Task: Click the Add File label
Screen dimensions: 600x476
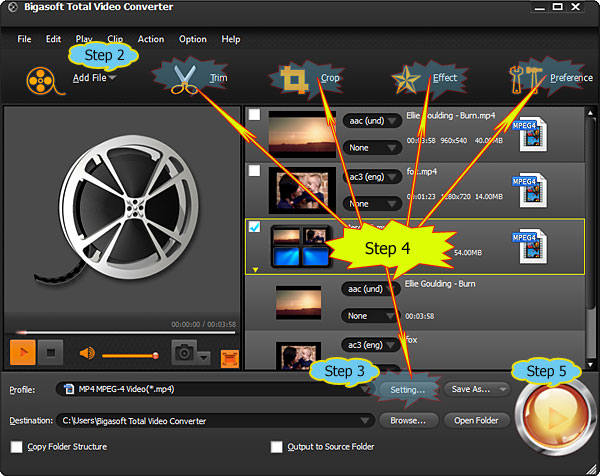Action: (90, 78)
